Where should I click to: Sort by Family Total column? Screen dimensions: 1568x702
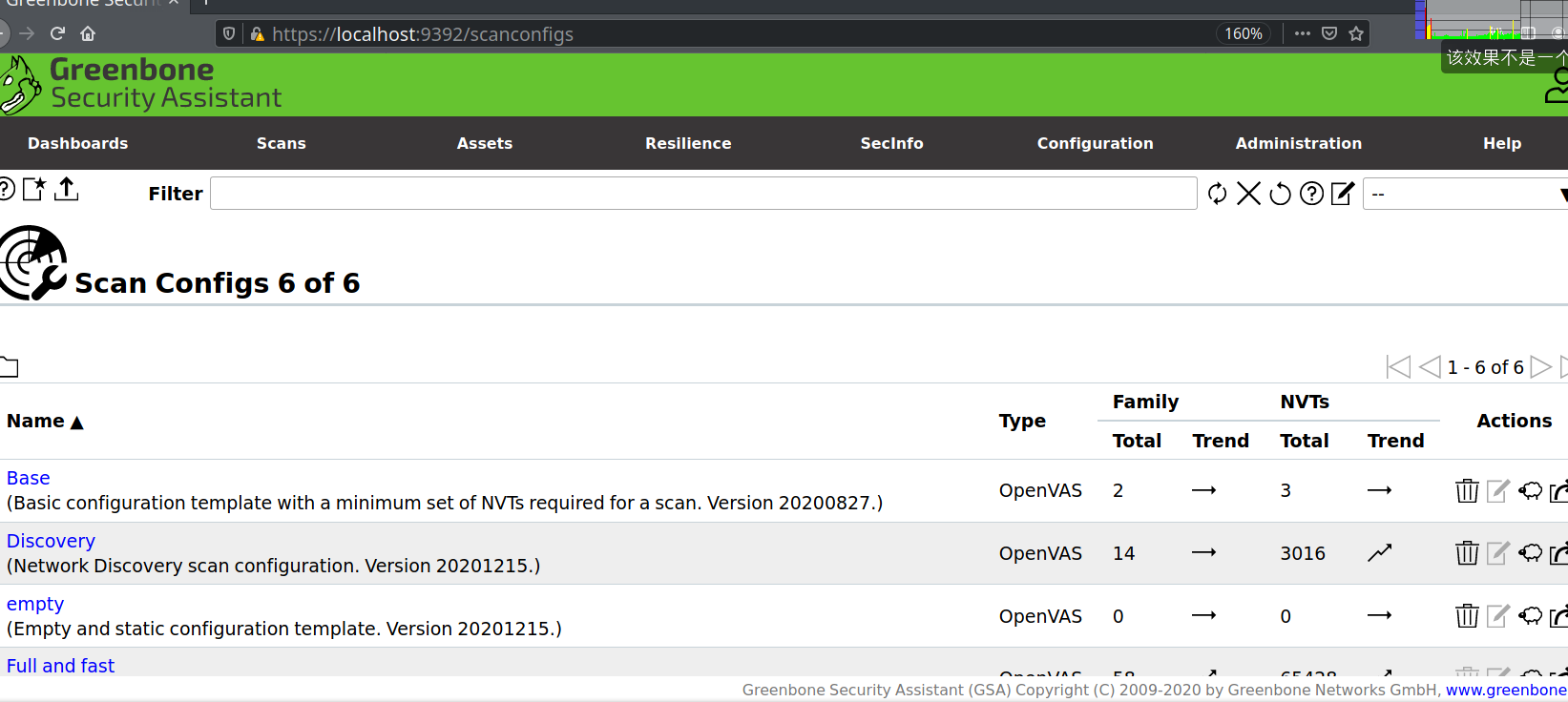coord(1137,441)
